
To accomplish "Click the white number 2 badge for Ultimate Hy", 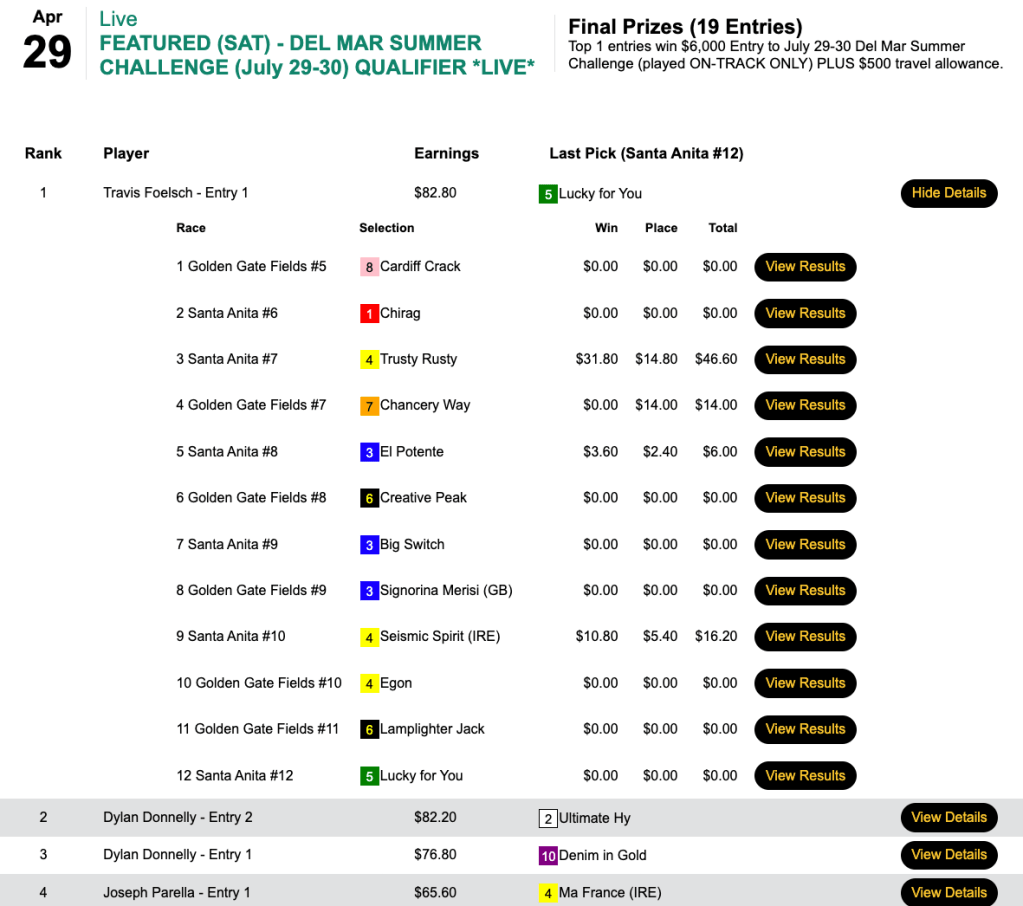I will point(547,818).
